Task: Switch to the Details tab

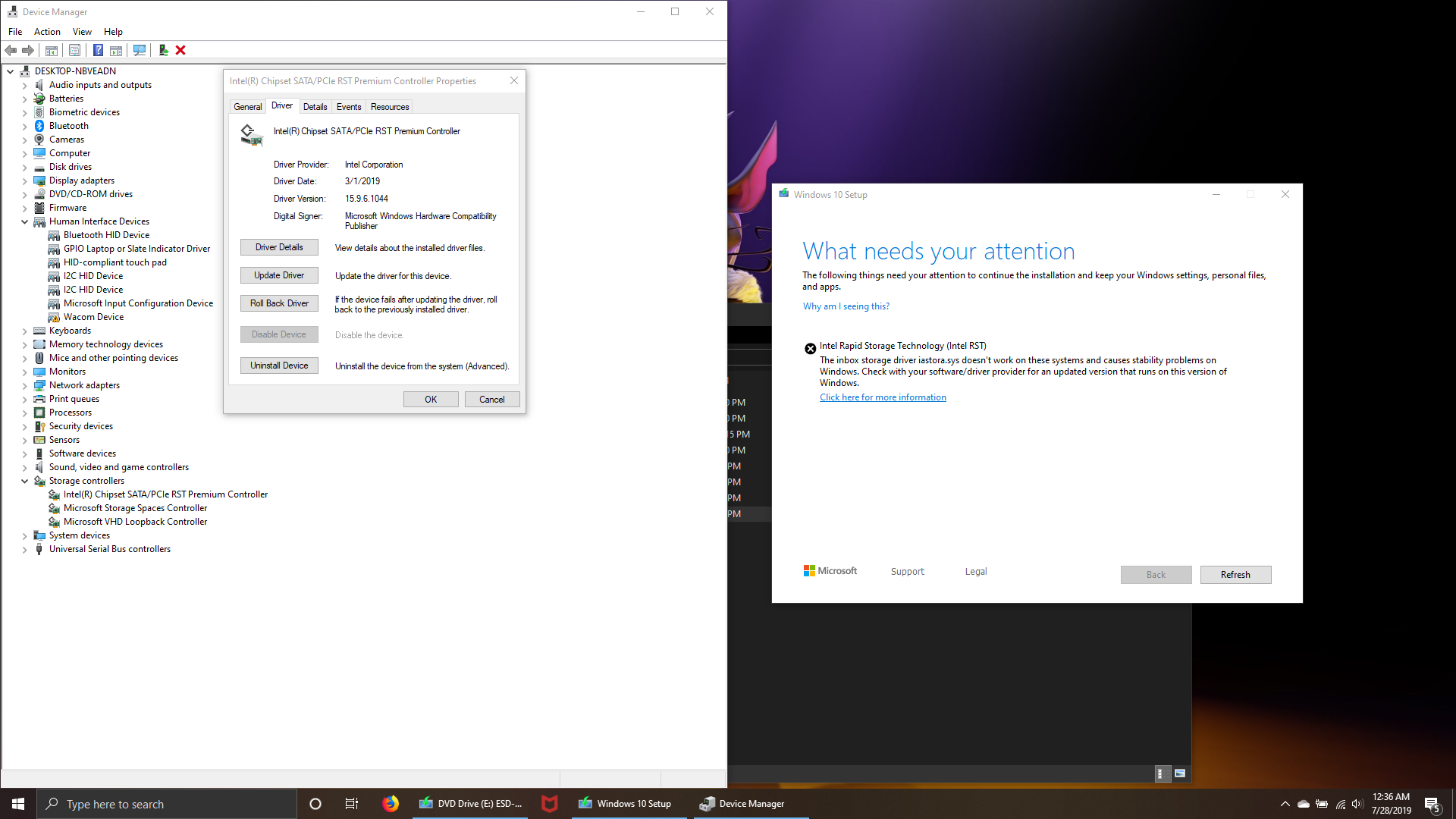Action: (315, 107)
